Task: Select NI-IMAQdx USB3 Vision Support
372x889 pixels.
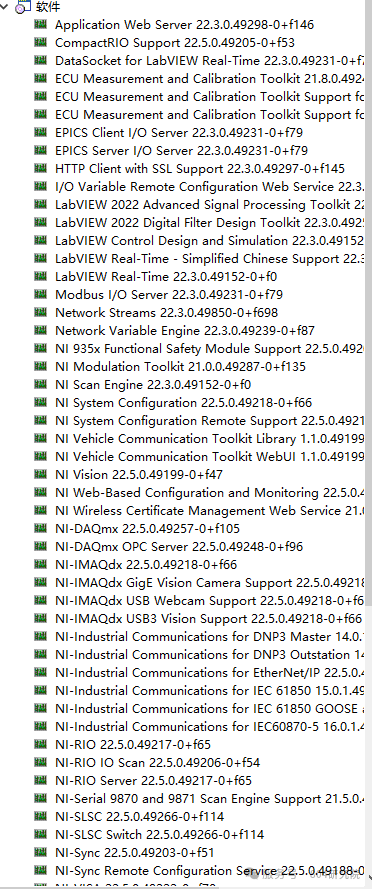Action: [208, 619]
